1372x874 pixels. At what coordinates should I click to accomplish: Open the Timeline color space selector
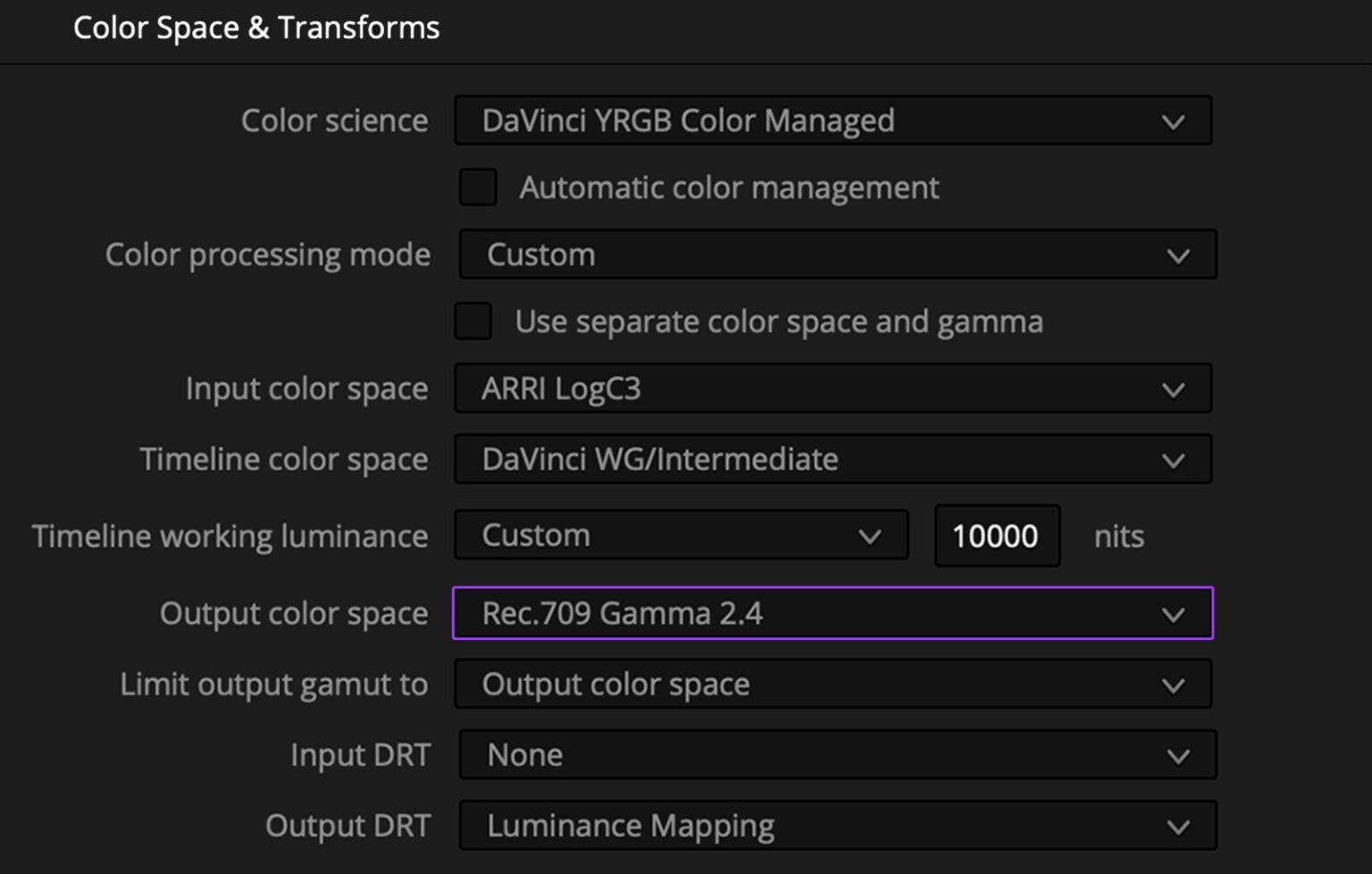[831, 459]
